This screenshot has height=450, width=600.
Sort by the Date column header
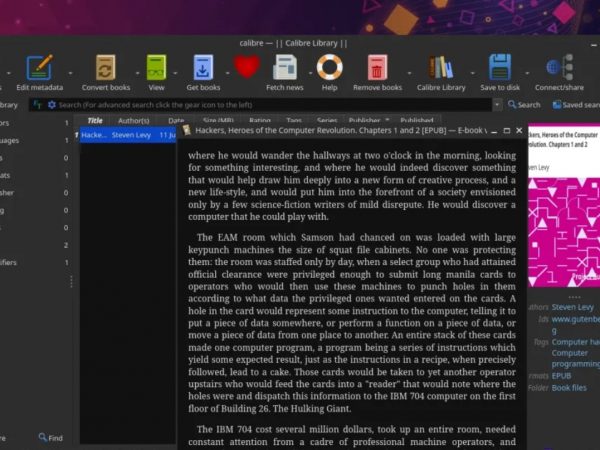pyautogui.click(x=176, y=121)
